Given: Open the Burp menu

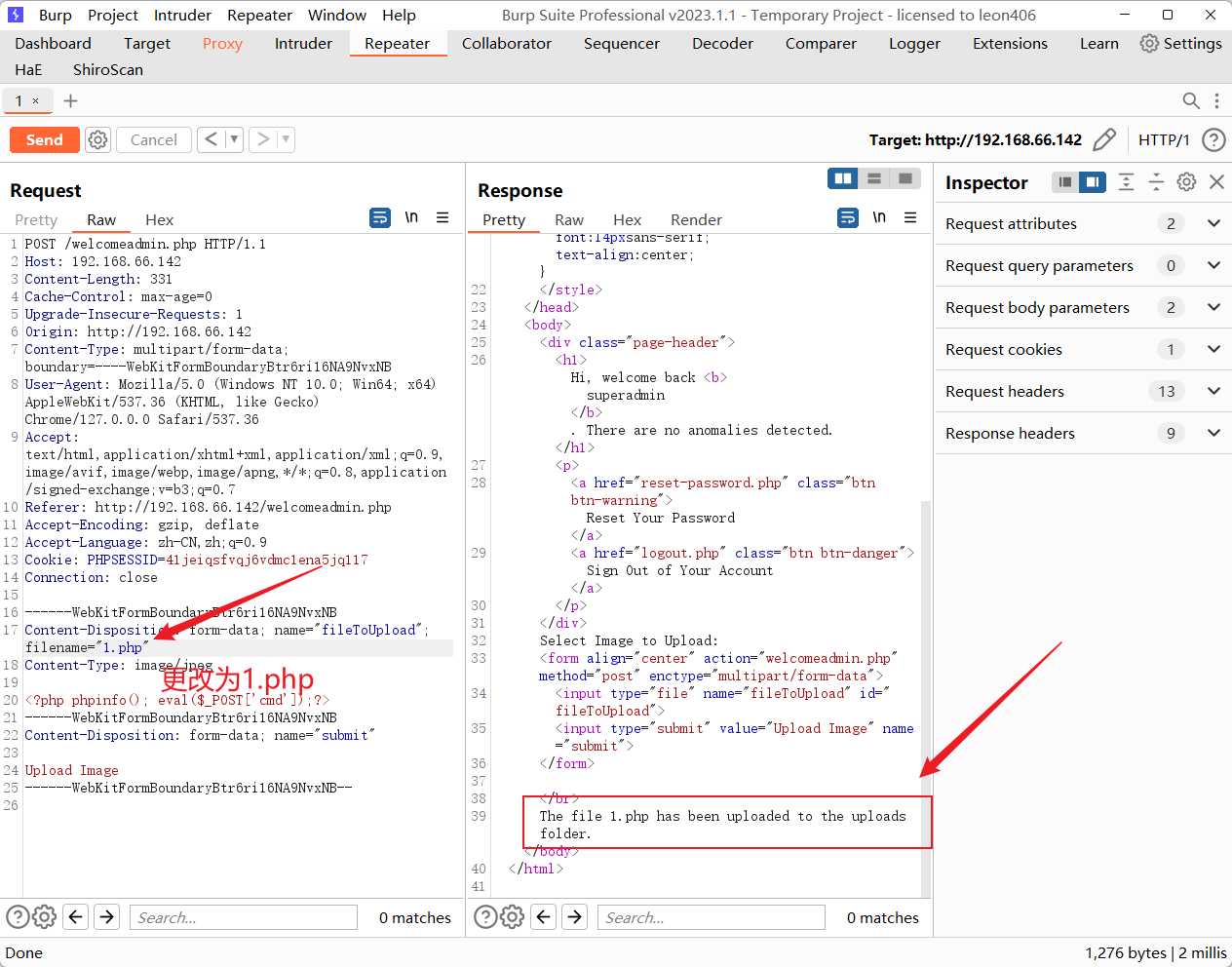Looking at the screenshot, I should [x=55, y=15].
